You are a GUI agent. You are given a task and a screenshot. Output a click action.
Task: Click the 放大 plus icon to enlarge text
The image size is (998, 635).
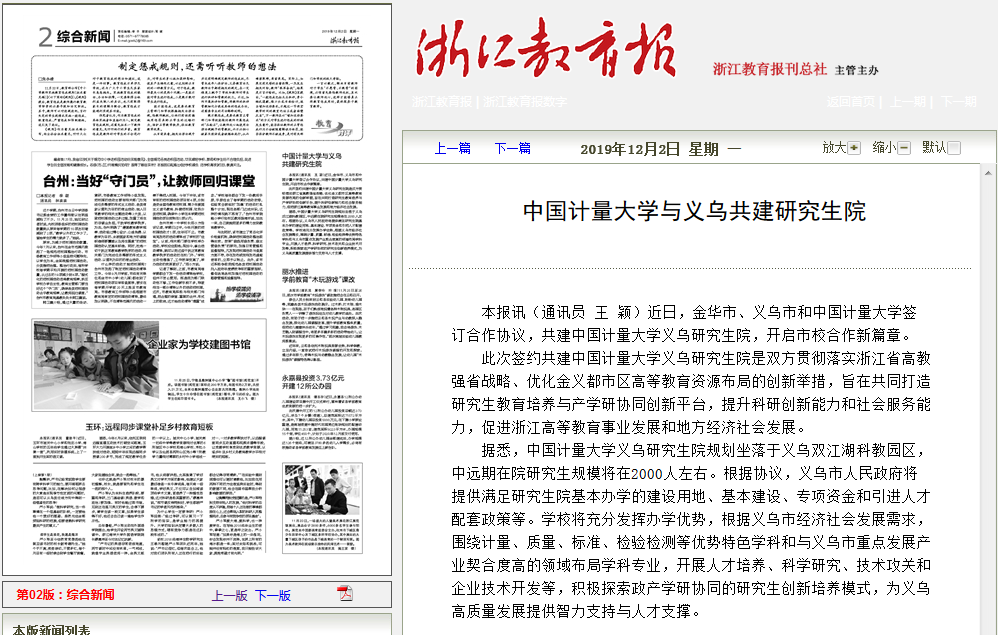click(853, 148)
